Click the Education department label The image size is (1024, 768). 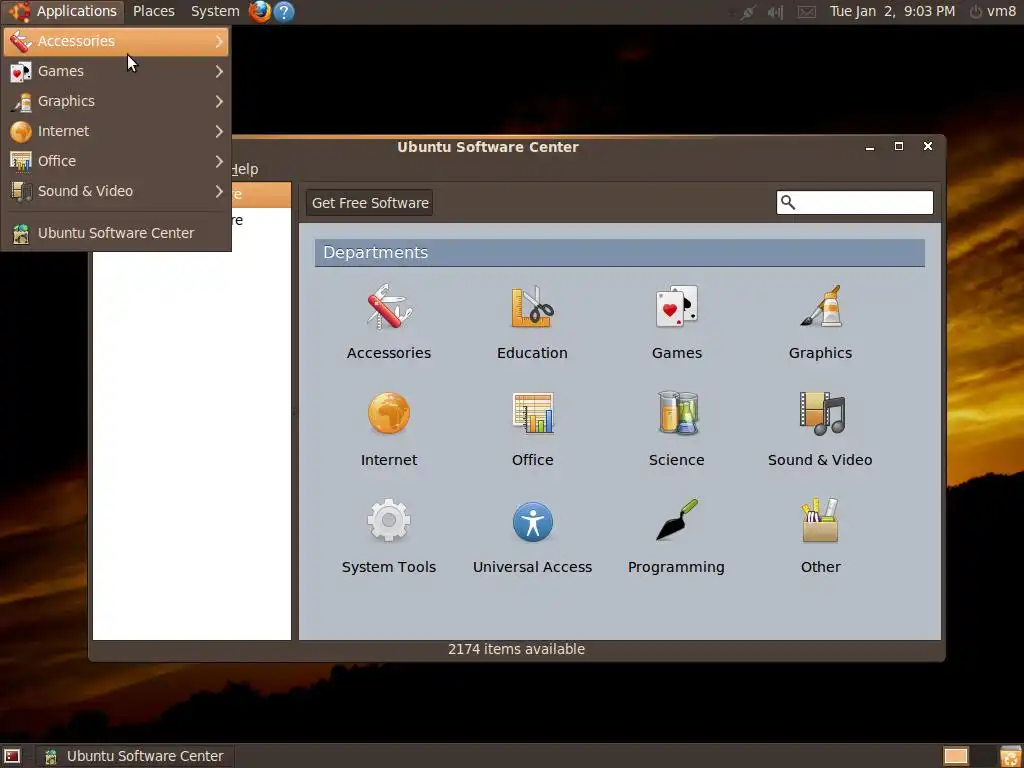tap(532, 353)
